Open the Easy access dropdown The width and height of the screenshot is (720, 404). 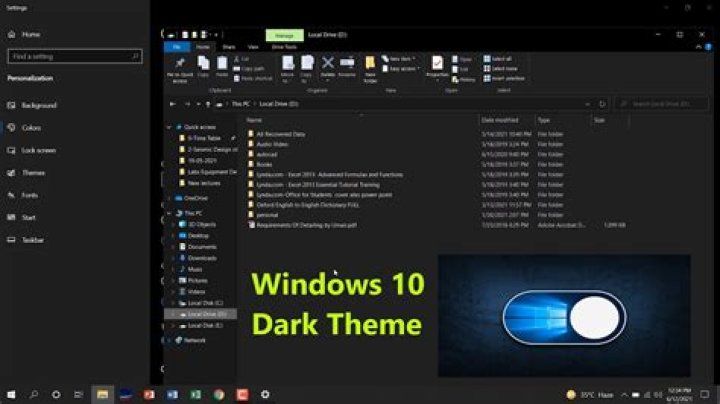point(401,69)
